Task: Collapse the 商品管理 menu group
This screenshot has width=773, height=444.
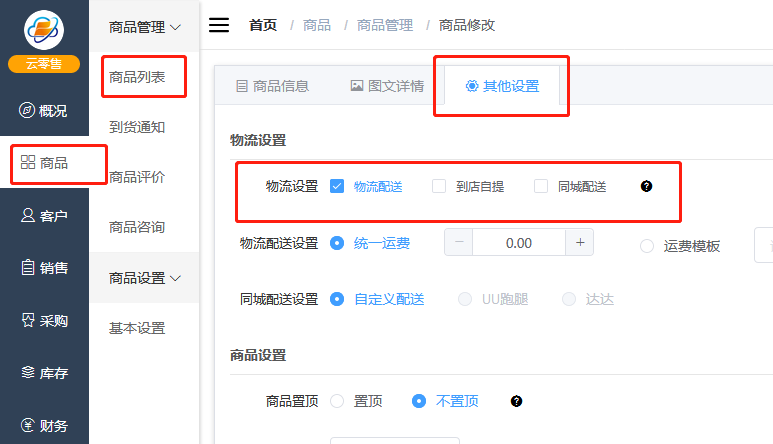Action: click(x=145, y=27)
